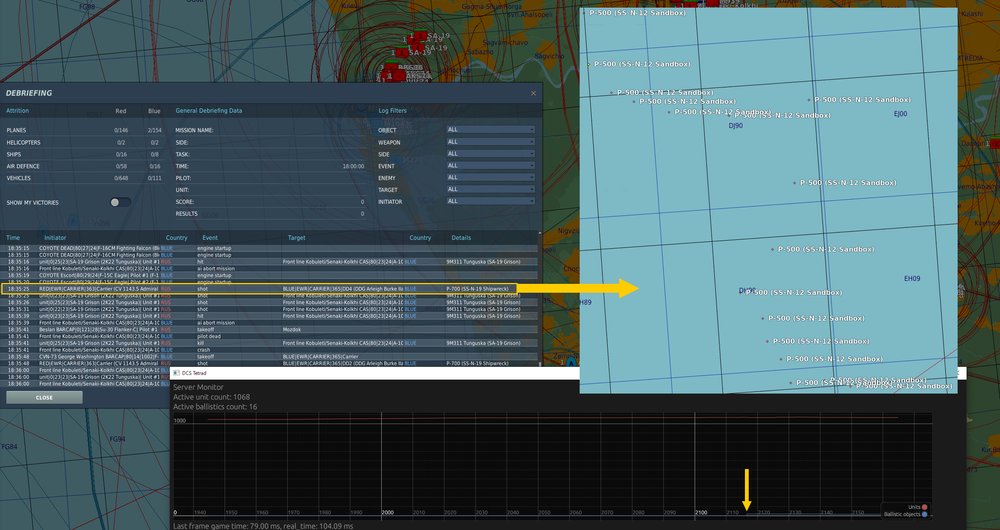Expand the INITIATOR filter dropdown

[490, 202]
